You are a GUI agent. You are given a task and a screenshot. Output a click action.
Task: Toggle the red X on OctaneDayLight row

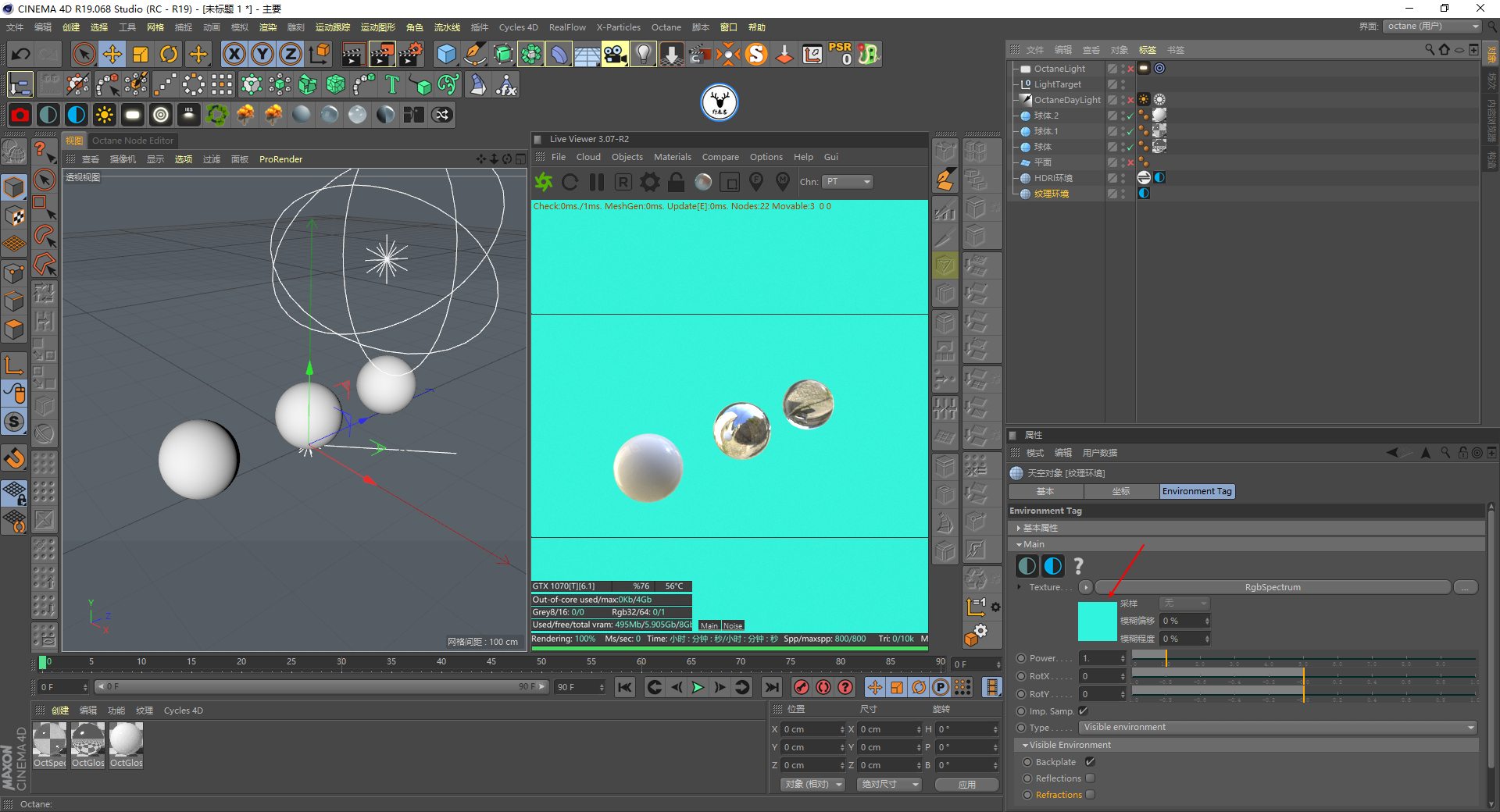point(1130,100)
